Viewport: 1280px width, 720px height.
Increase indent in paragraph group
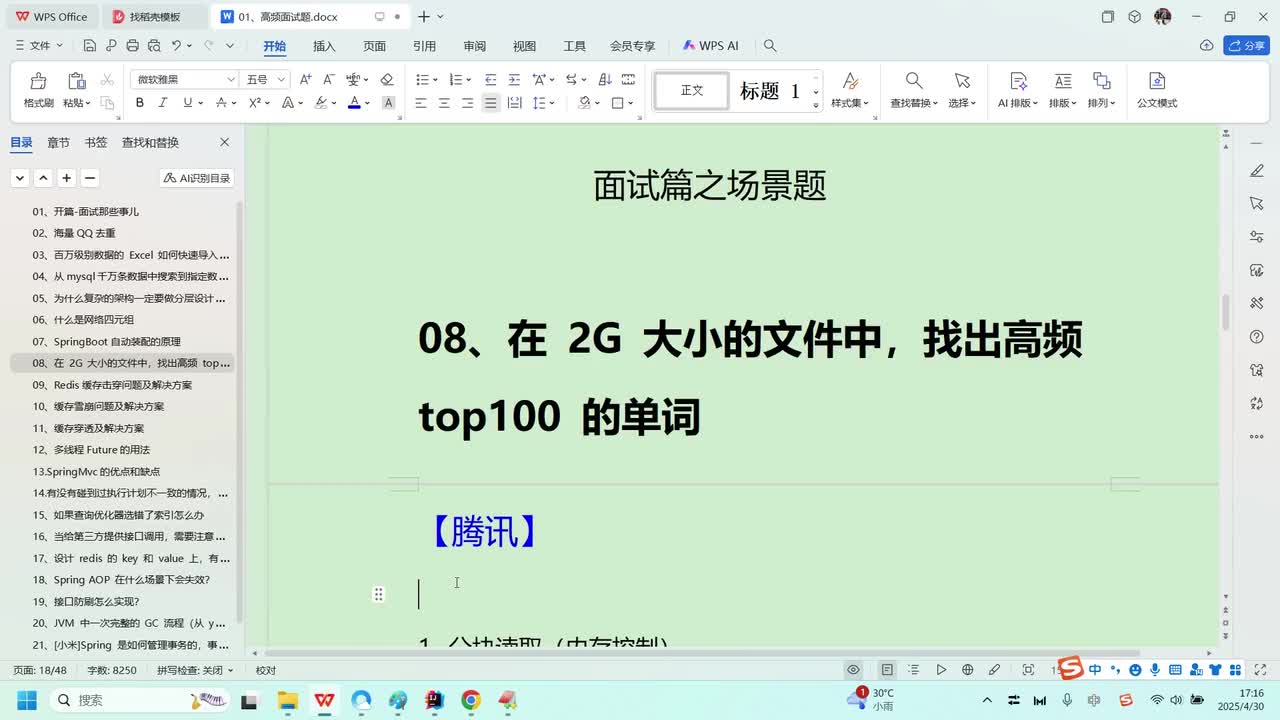[514, 80]
